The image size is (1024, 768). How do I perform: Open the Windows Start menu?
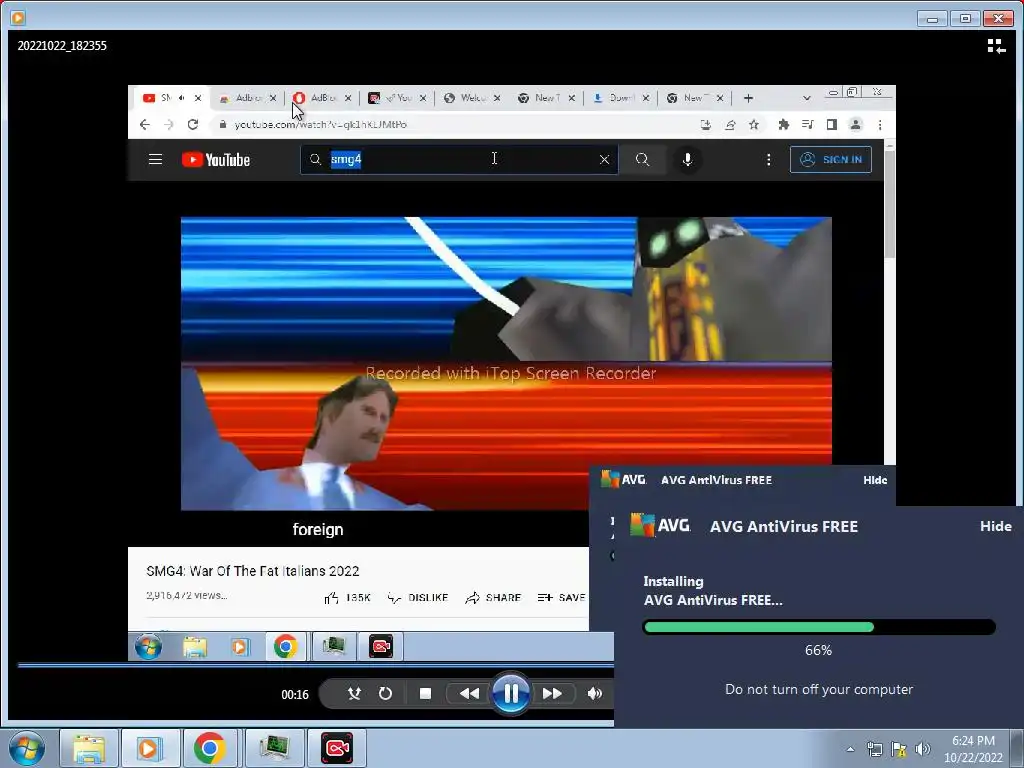pos(27,748)
